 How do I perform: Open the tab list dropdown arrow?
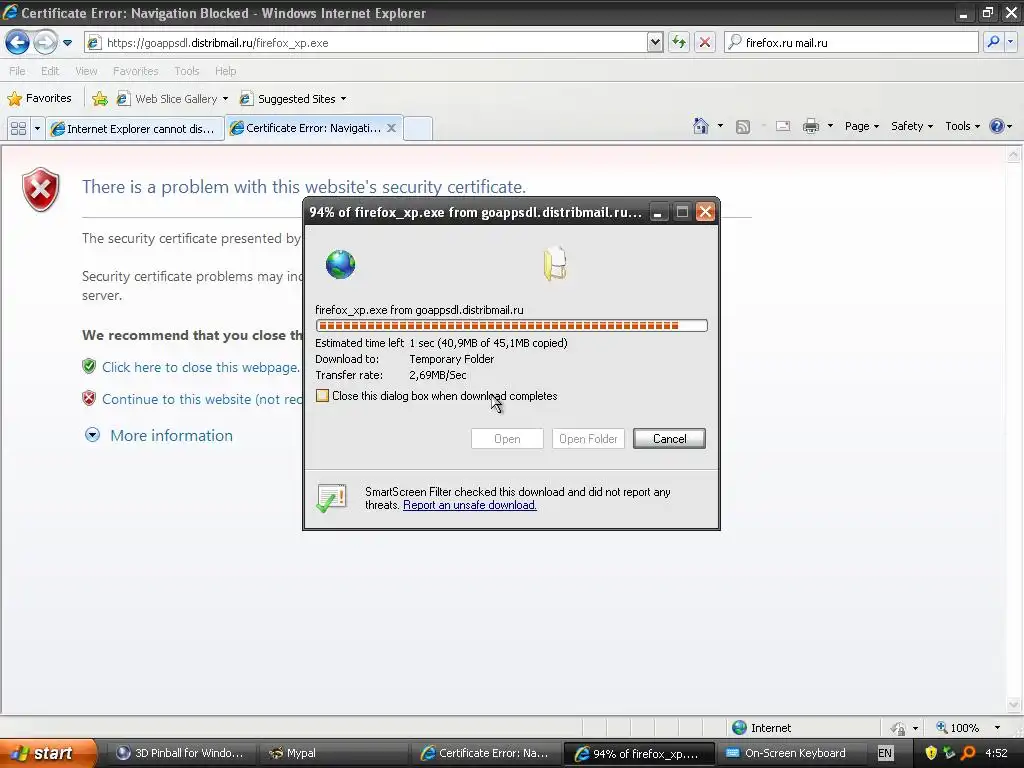pos(37,129)
